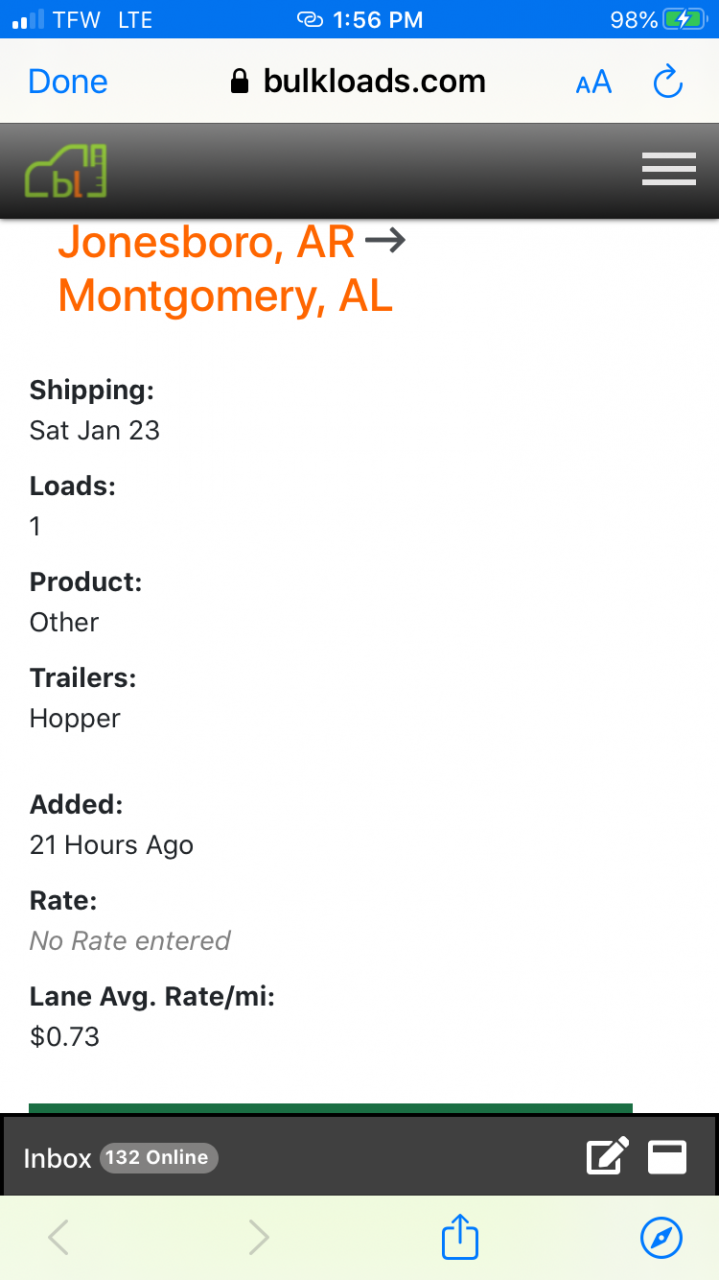Expand the inbox window icon
Image resolution: width=719 pixels, height=1280 pixels.
[668, 1157]
